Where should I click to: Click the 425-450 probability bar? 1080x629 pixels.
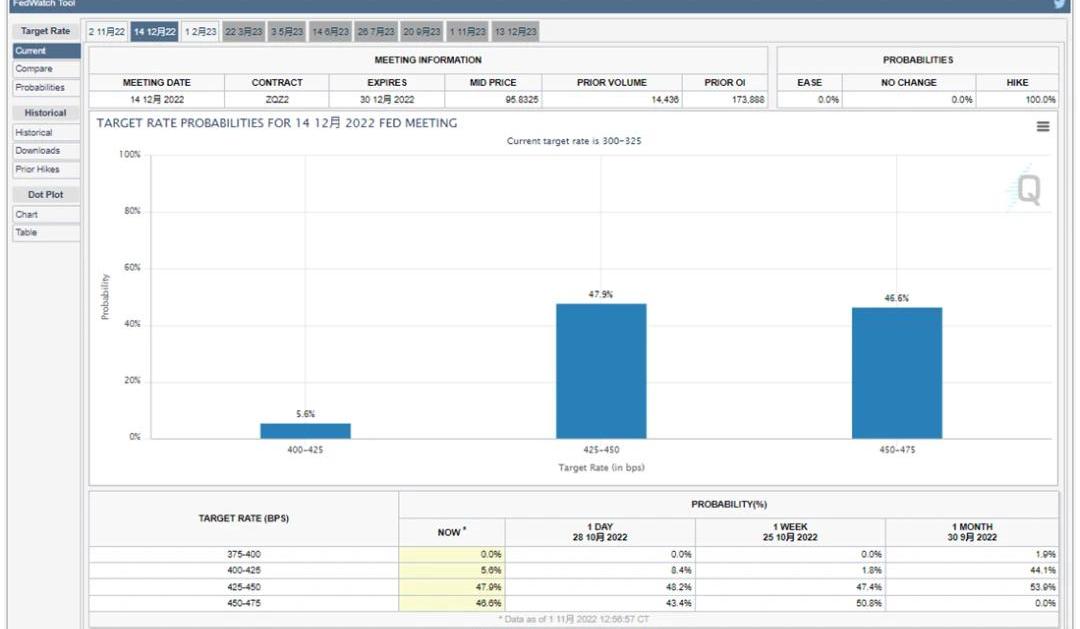pos(601,371)
